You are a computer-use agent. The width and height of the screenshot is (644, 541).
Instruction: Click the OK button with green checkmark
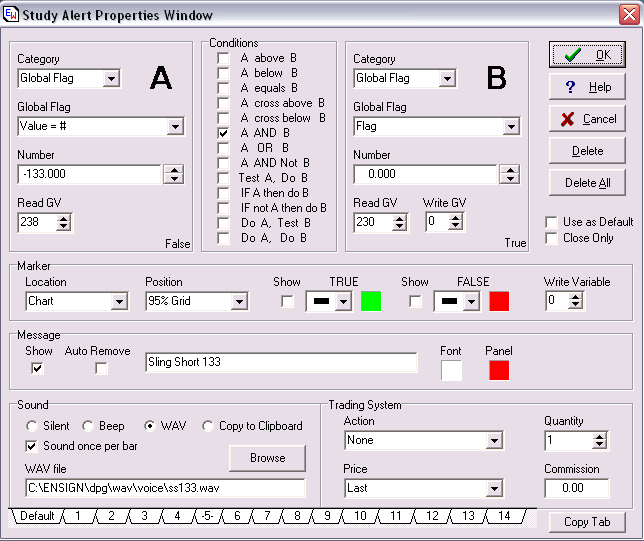587,55
